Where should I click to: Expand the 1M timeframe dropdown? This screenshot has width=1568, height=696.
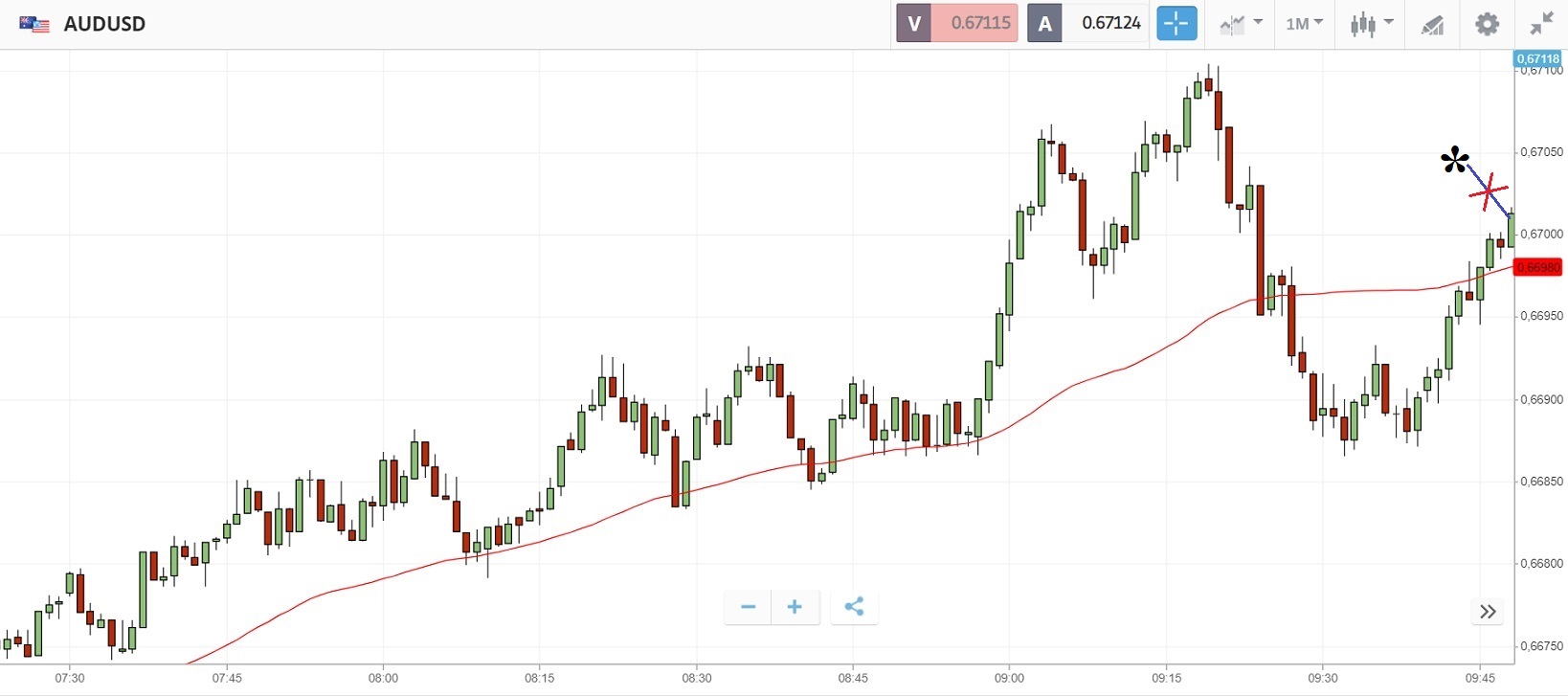tap(1304, 23)
